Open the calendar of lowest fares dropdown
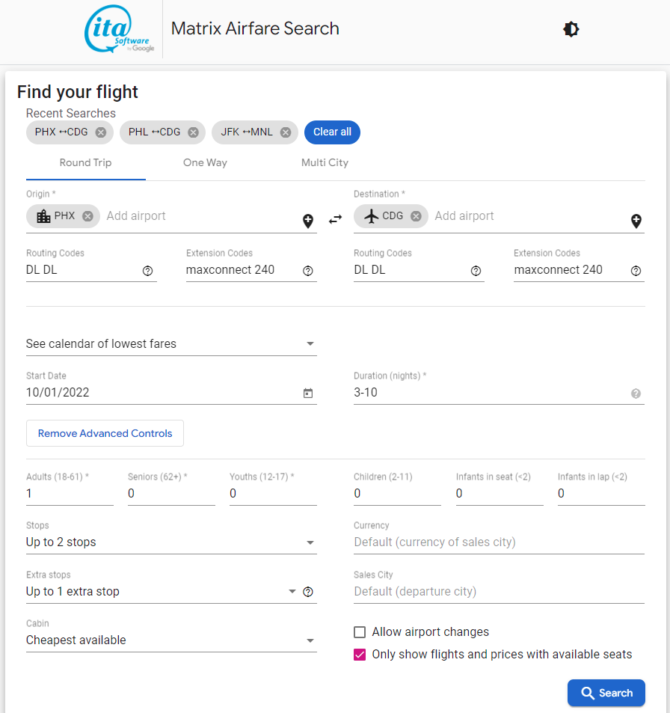 [171, 344]
